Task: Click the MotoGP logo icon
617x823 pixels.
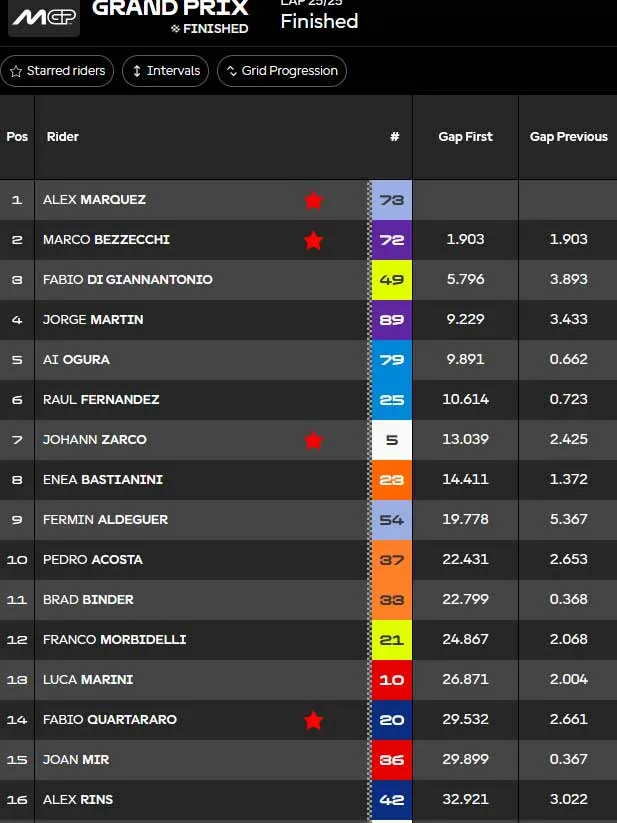Action: 44,17
